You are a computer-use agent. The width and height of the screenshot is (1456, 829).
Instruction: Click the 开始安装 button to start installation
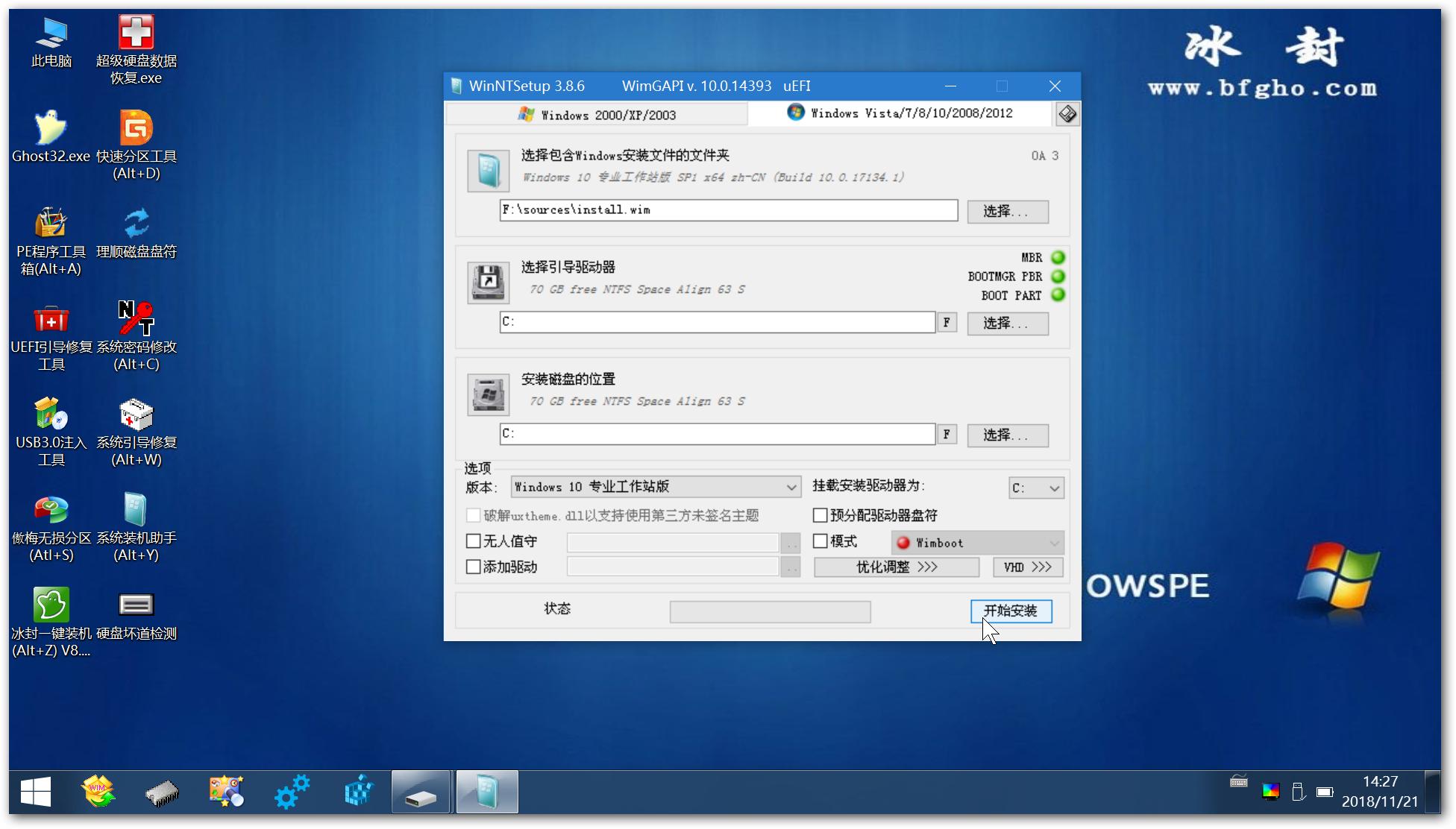tap(1011, 611)
